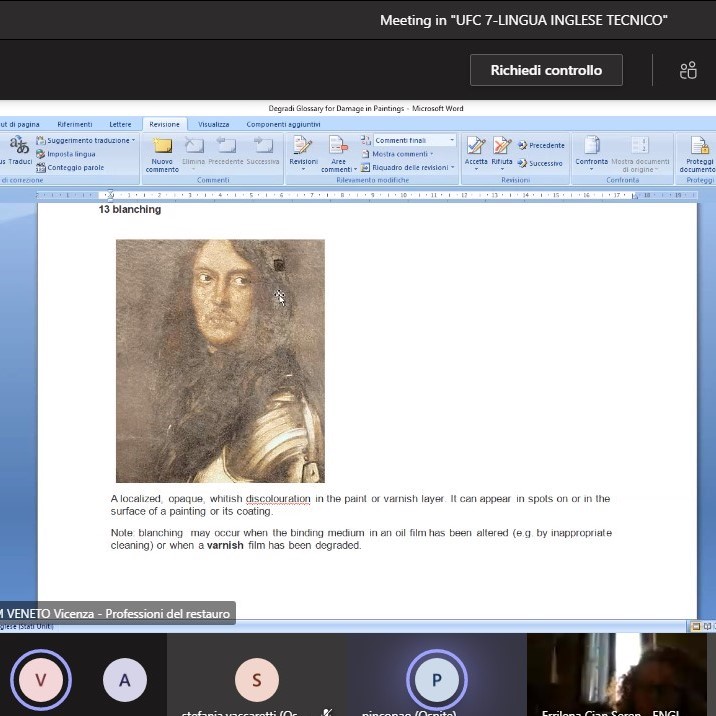
Task: Expand the Revisioni dropdown arrow
Action: [303, 169]
